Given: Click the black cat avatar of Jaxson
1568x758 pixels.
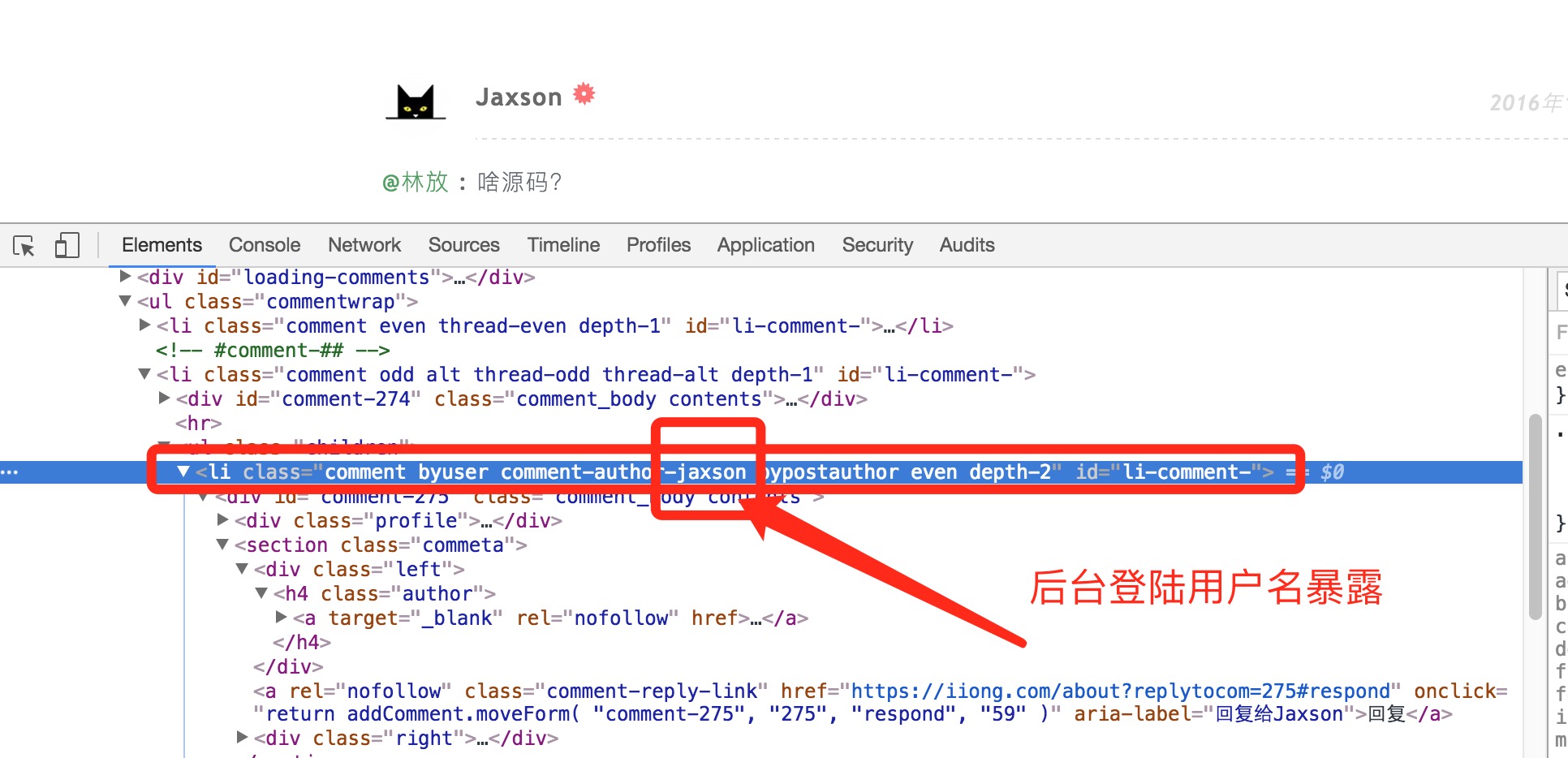Looking at the screenshot, I should pyautogui.click(x=415, y=103).
